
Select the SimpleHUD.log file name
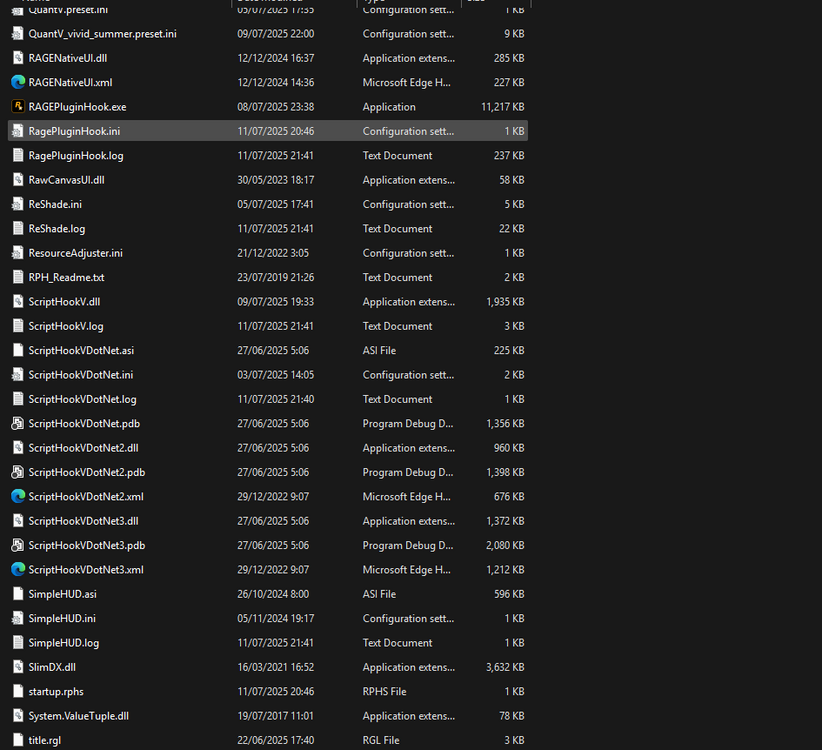pyautogui.click(x=63, y=643)
